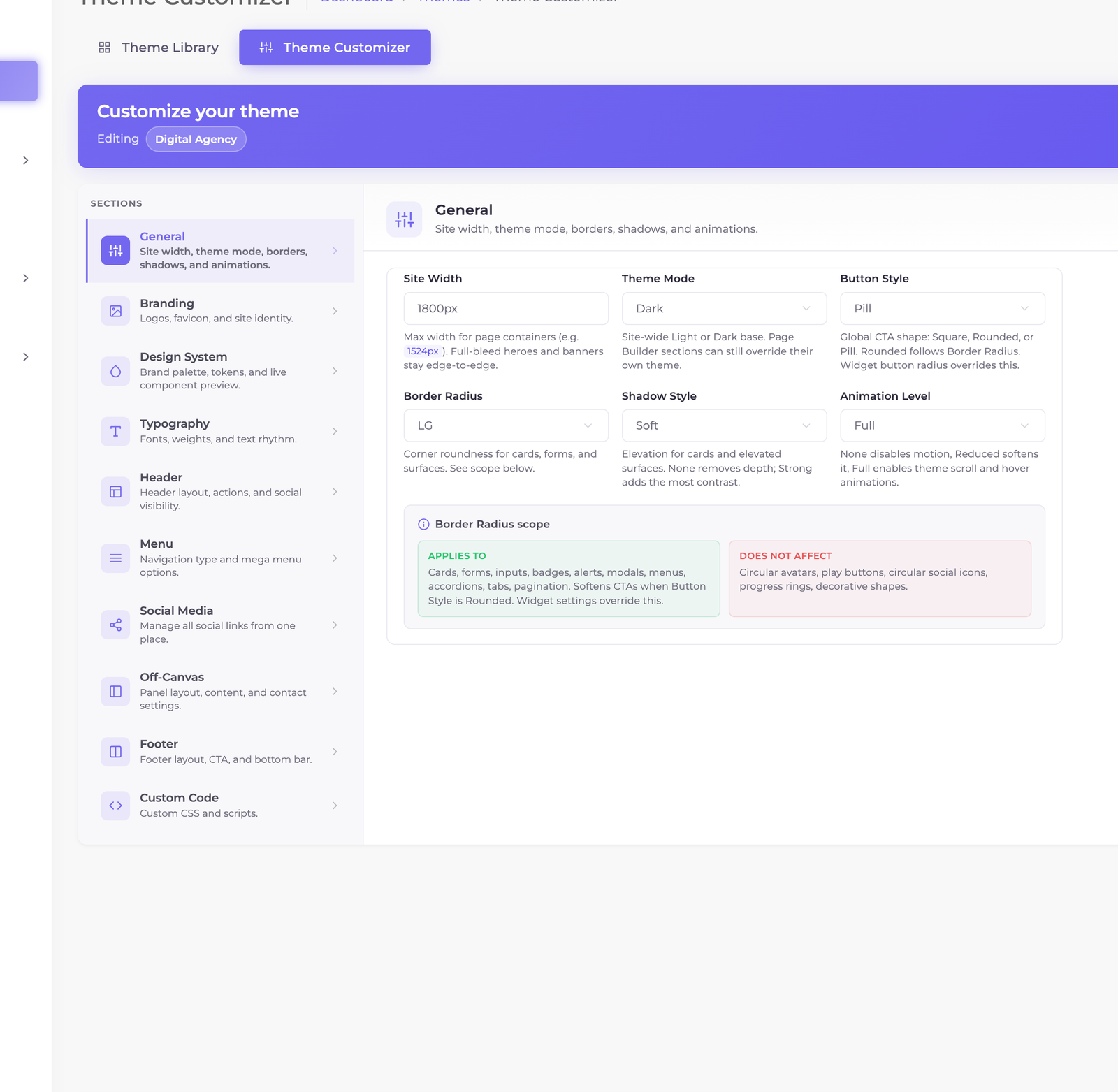Image resolution: width=1118 pixels, height=1092 pixels.
Task: Expand the Footer section chevron
Action: point(335,752)
